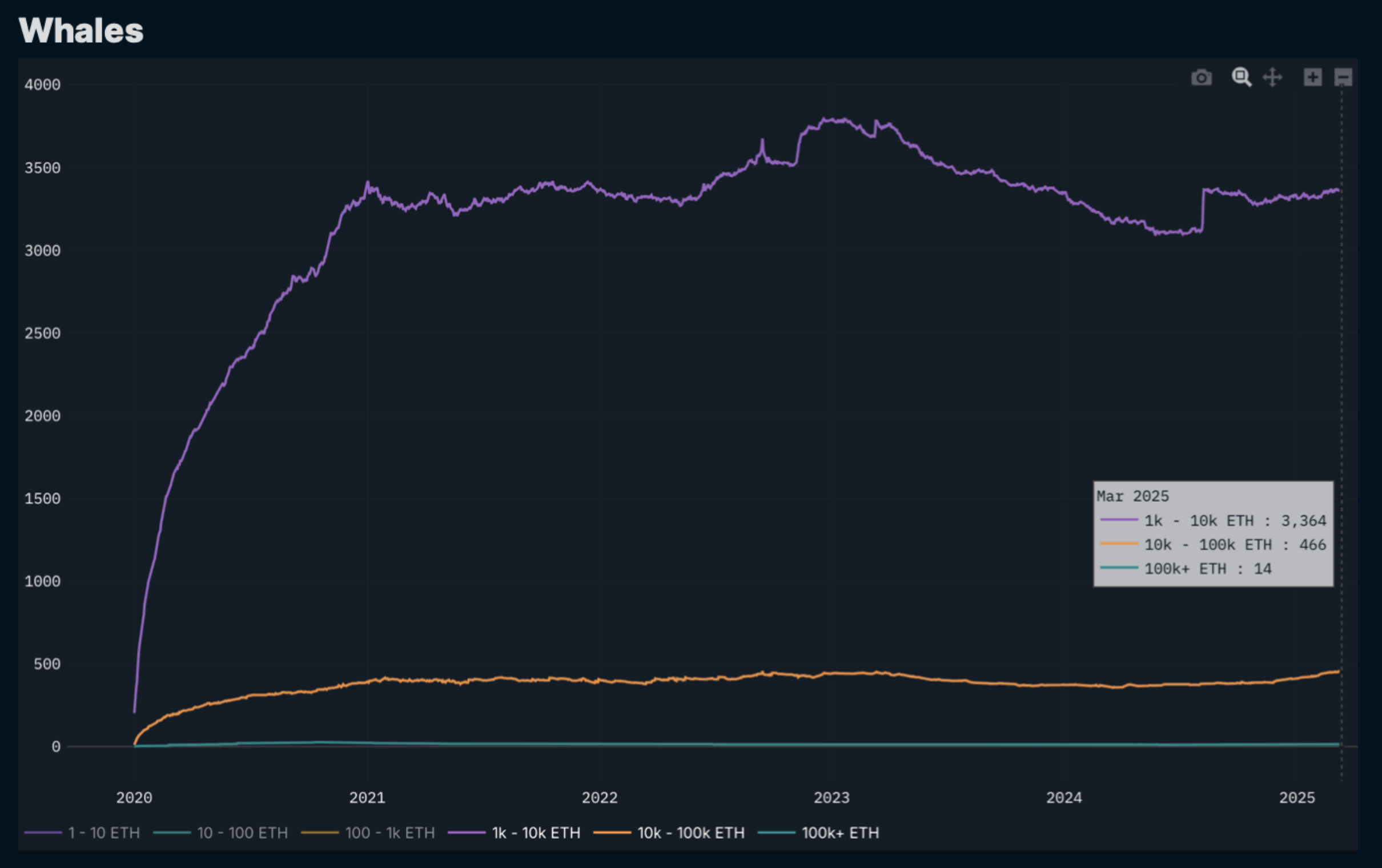Viewport: 1382px width, 868px height.
Task: Click the Whales chart title
Action: click(x=81, y=30)
